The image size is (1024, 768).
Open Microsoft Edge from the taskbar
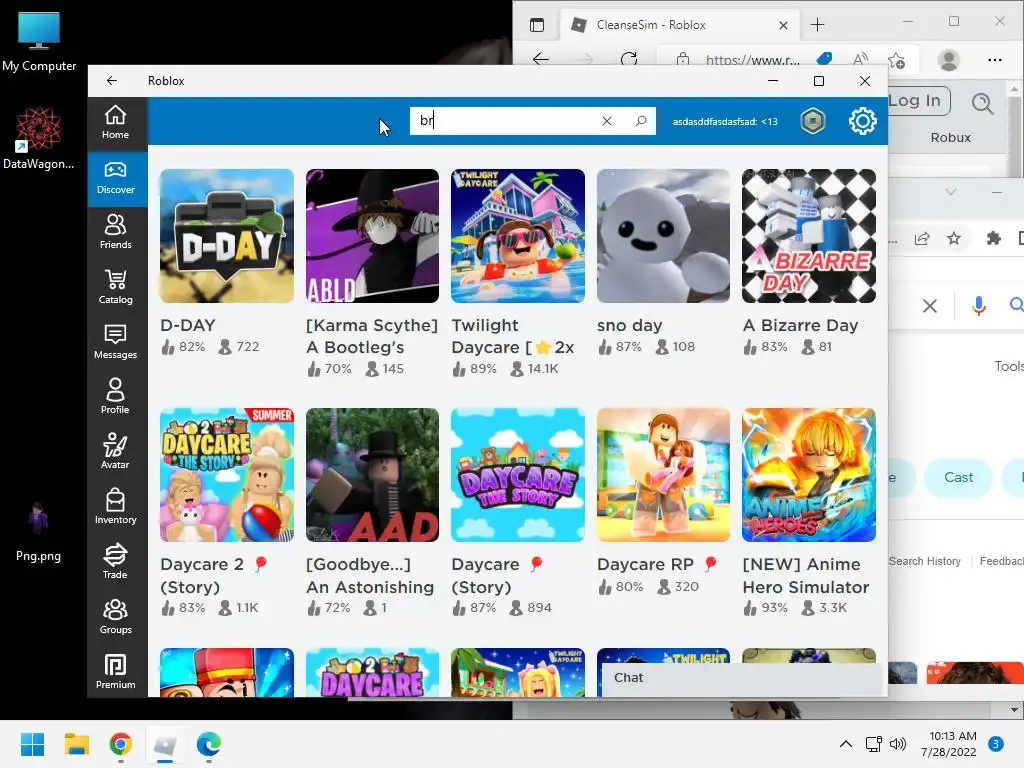point(209,744)
